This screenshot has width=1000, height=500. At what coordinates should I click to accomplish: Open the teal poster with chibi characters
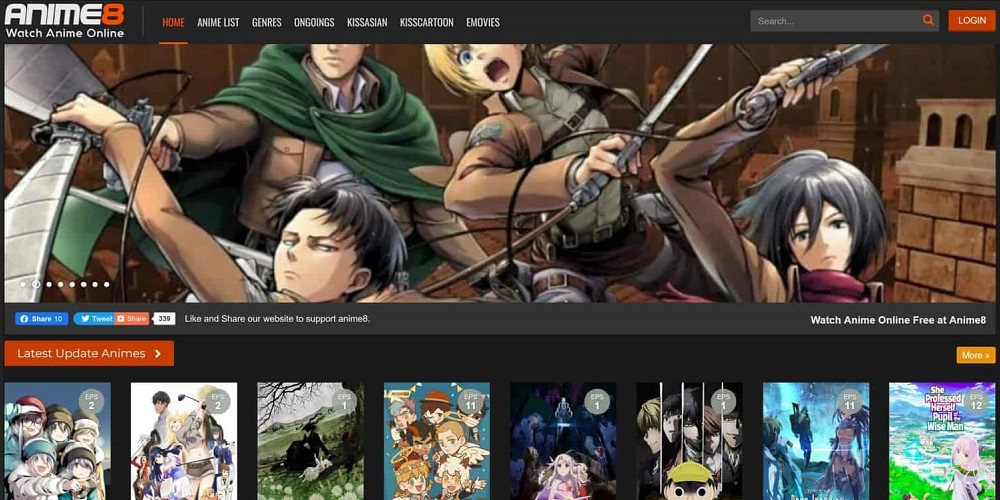coord(437,441)
